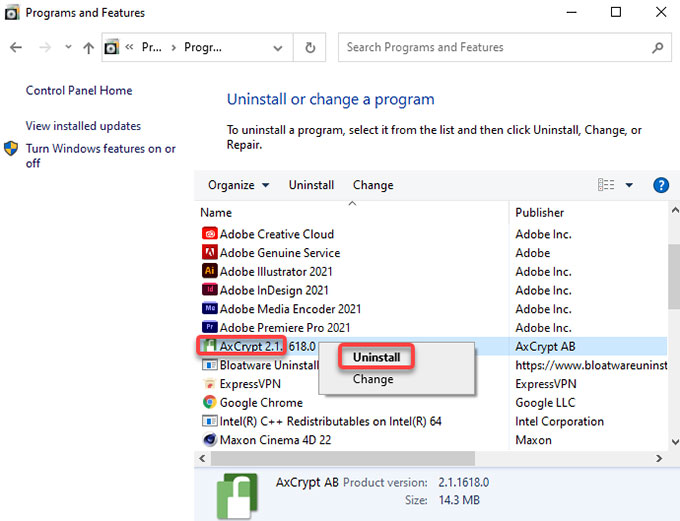The height and width of the screenshot is (521, 680).
Task: Click the Google Chrome icon
Action: coord(209,402)
